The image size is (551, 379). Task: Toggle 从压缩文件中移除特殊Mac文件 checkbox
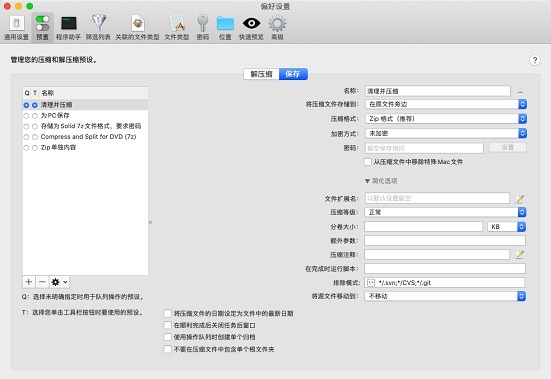click(x=368, y=162)
